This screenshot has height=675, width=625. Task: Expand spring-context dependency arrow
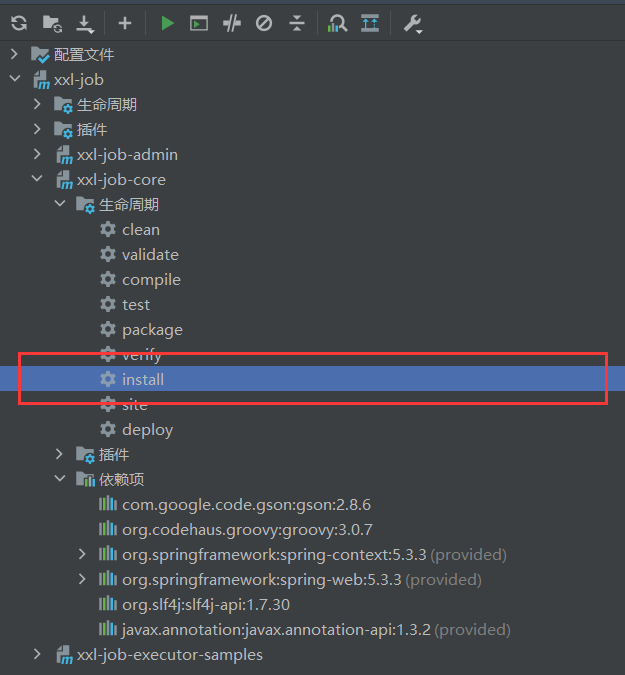click(x=82, y=554)
